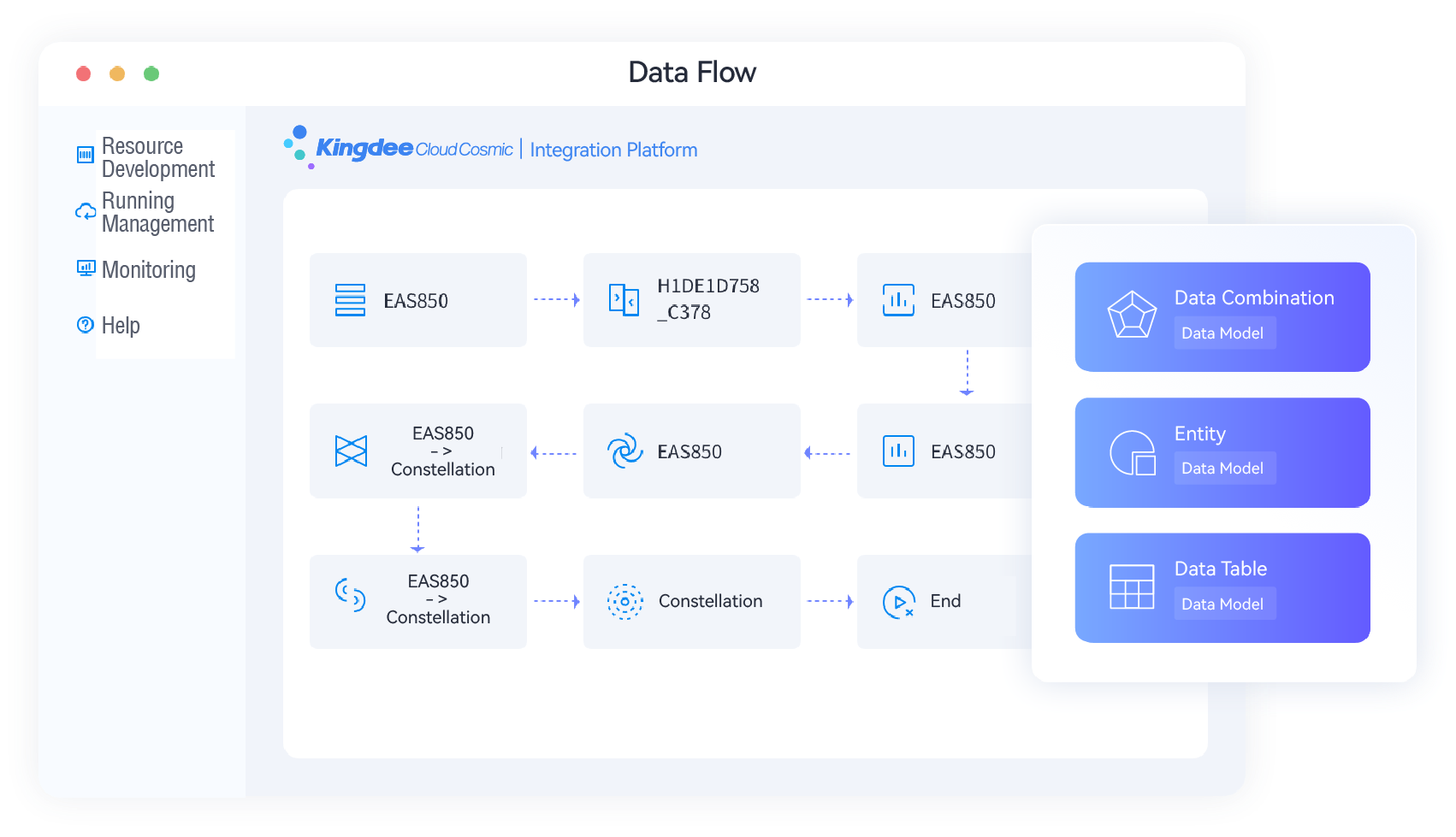Select the stacked-rows icon of first EAS850 node
The height and width of the screenshot is (837, 1456).
point(350,300)
